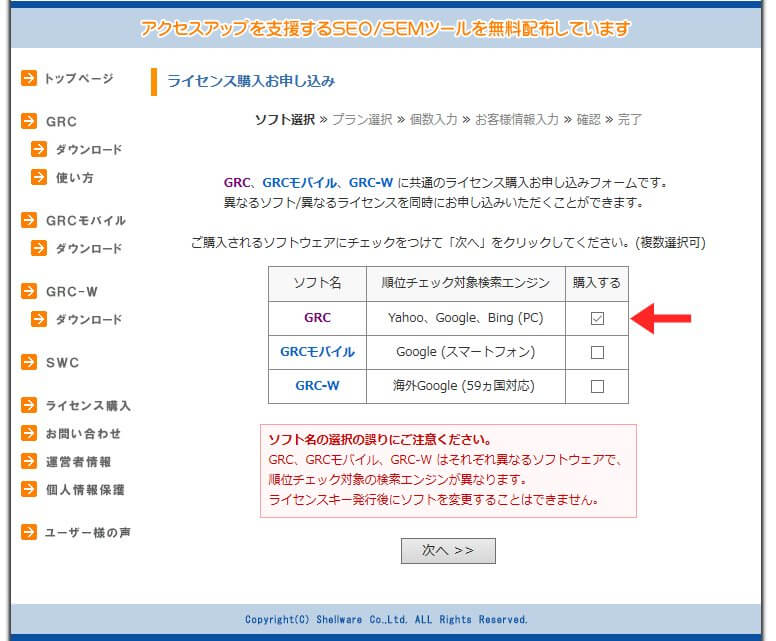
Task: Click the 個数入力 step in breadcrumb
Action: (434, 119)
